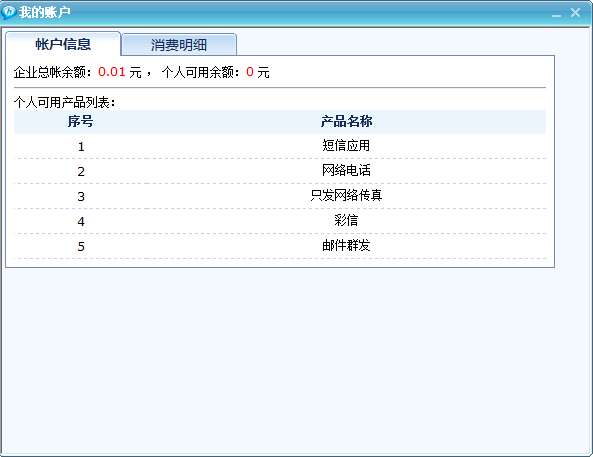The height and width of the screenshot is (457, 593).
Task: Select the 彩信 product row
Action: pyautogui.click(x=280, y=221)
